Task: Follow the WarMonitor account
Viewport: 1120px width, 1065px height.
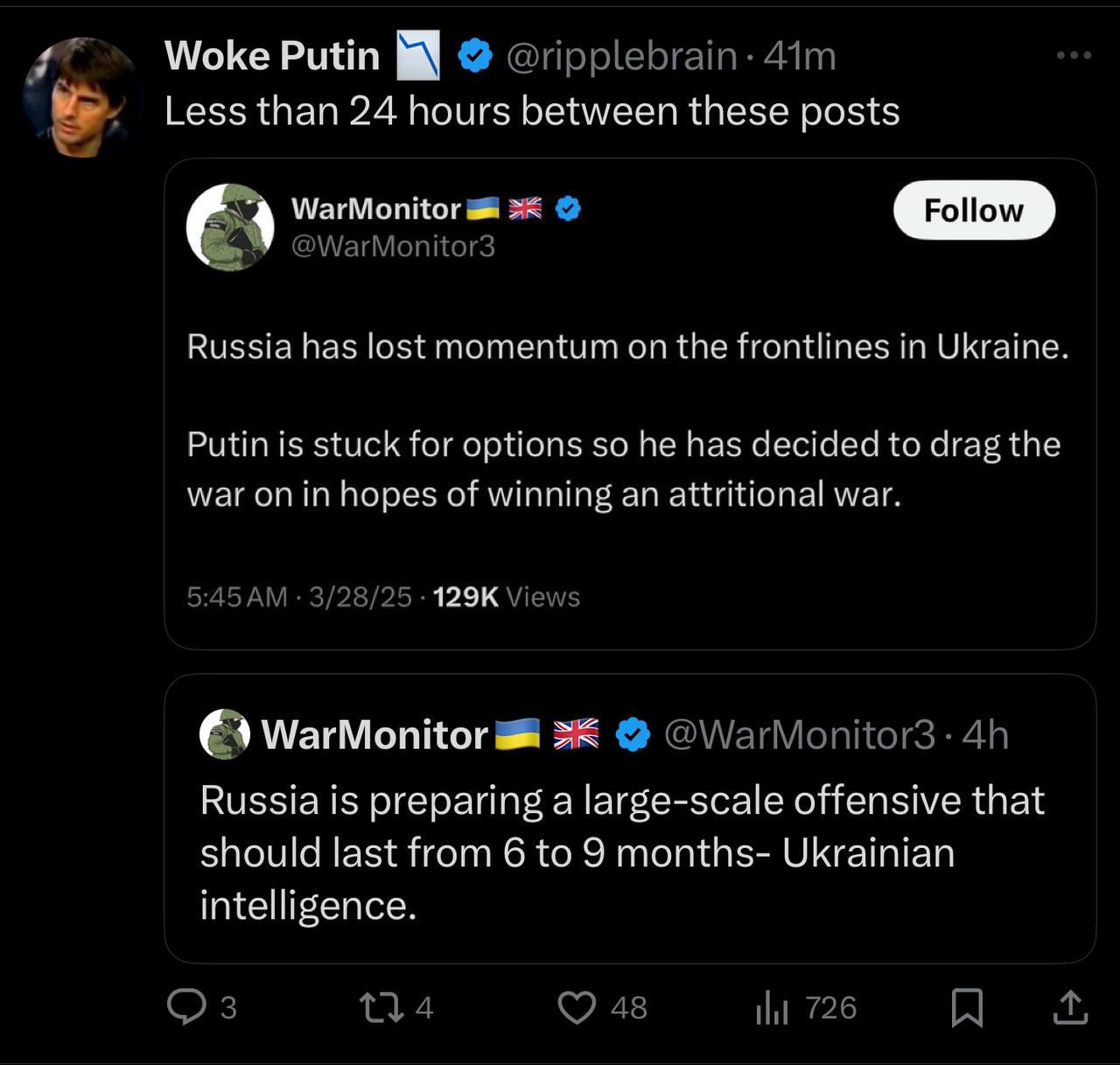Action: 973,210
